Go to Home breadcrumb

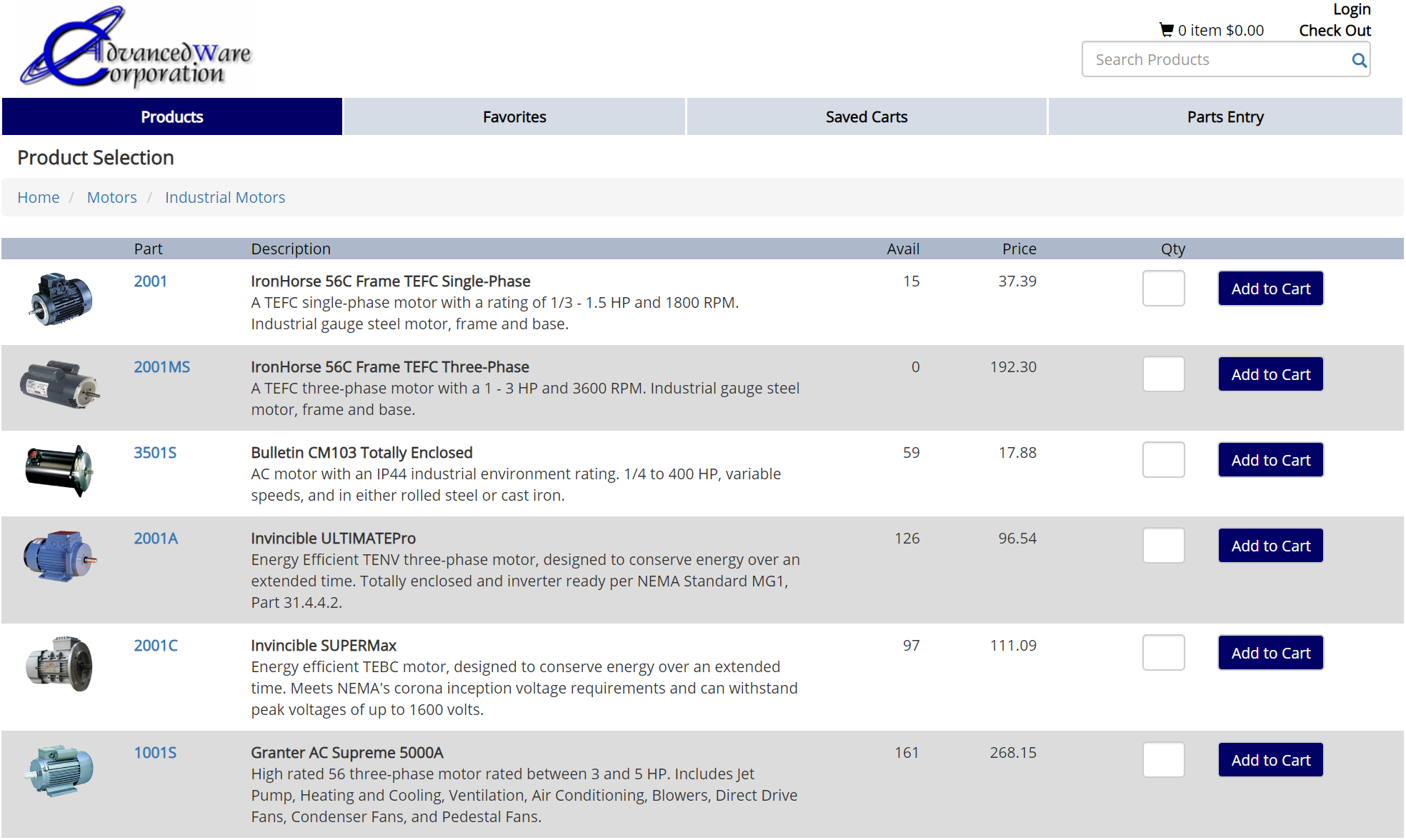(x=39, y=197)
